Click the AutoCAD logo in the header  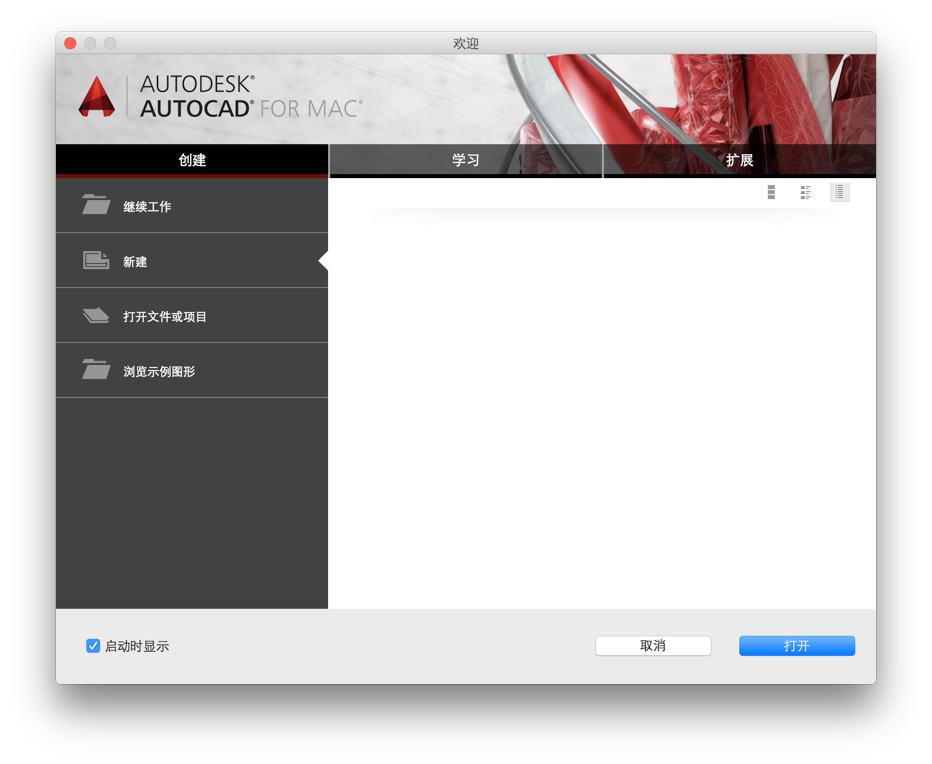pos(96,96)
